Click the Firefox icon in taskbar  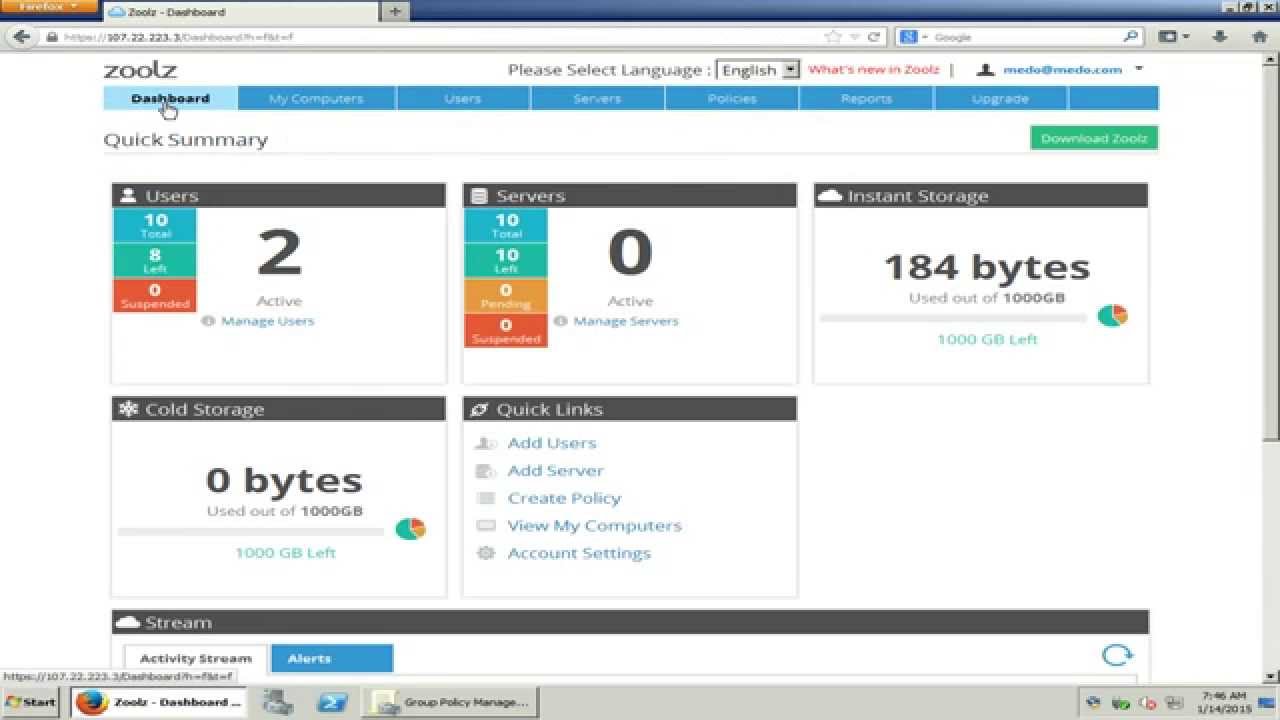[x=92, y=702]
